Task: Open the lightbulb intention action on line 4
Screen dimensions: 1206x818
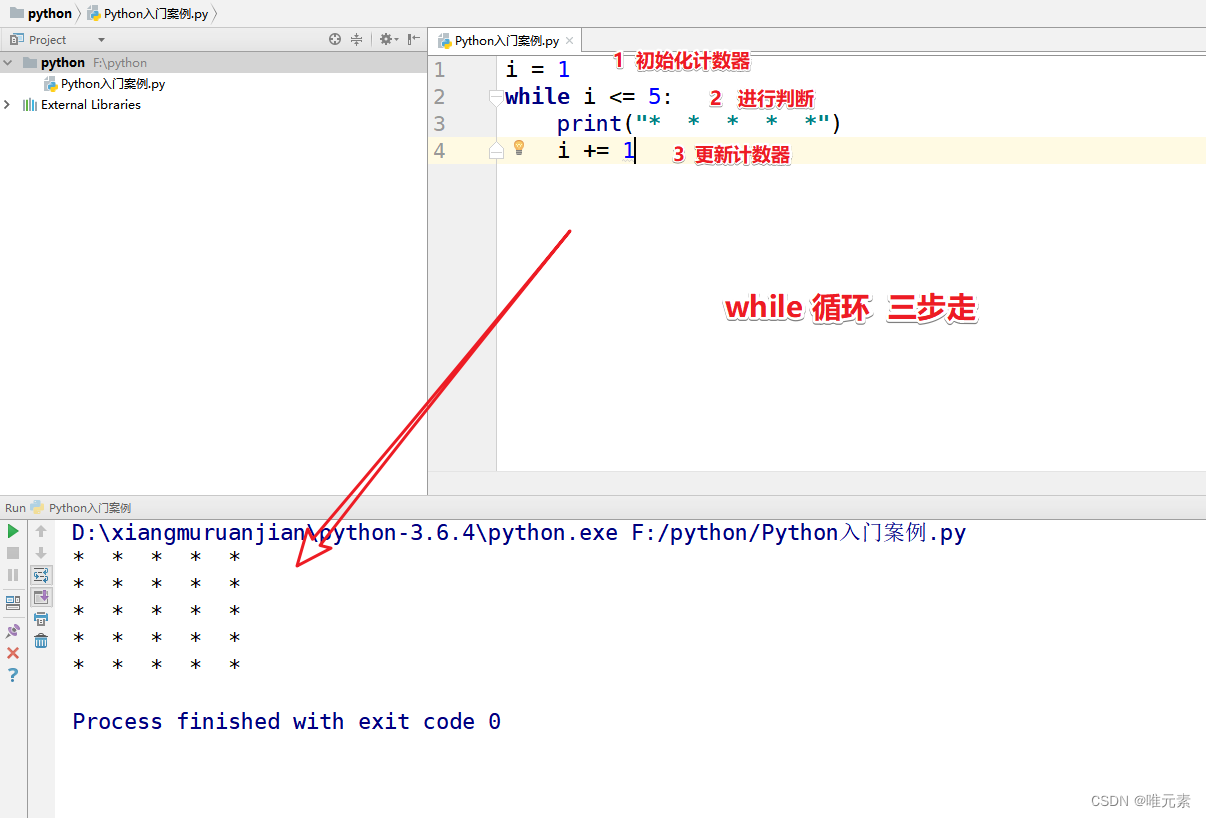Action: pos(518,148)
